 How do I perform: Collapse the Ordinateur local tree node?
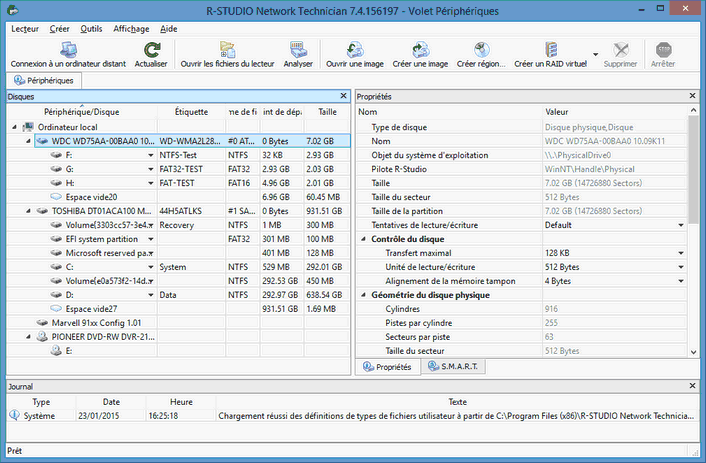(x=14, y=127)
